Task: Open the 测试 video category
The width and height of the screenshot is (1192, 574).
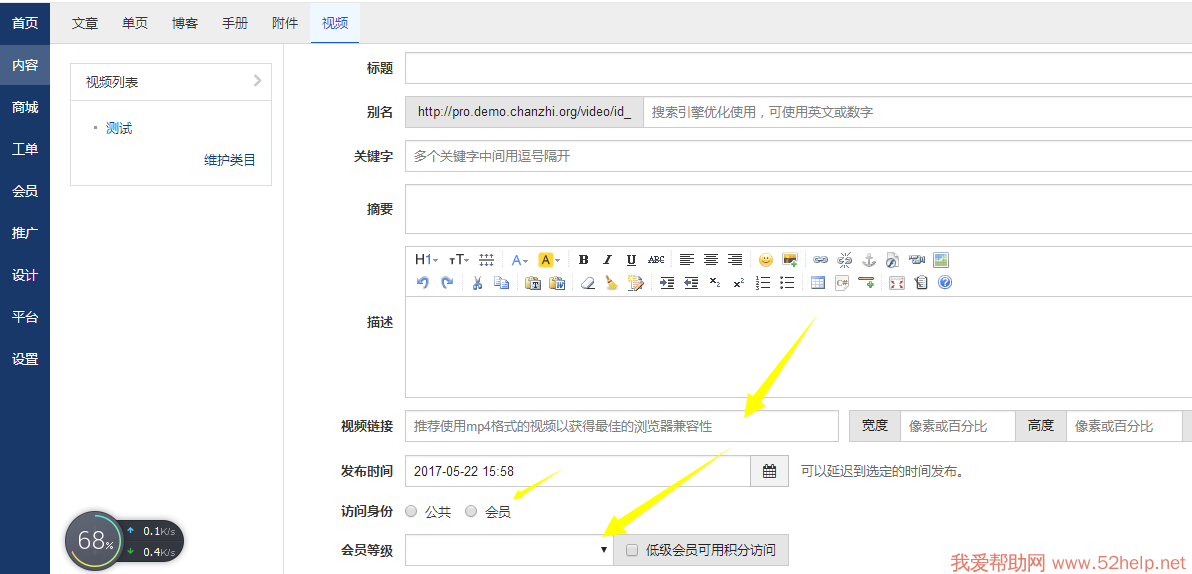Action: [119, 128]
